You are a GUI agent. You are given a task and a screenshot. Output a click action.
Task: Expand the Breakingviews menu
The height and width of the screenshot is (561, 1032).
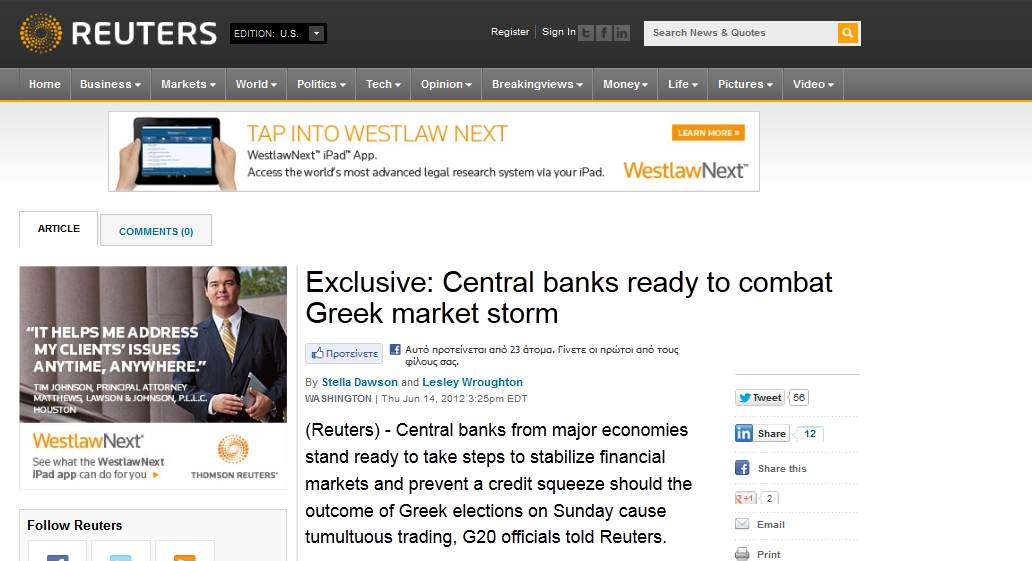pyautogui.click(x=537, y=84)
